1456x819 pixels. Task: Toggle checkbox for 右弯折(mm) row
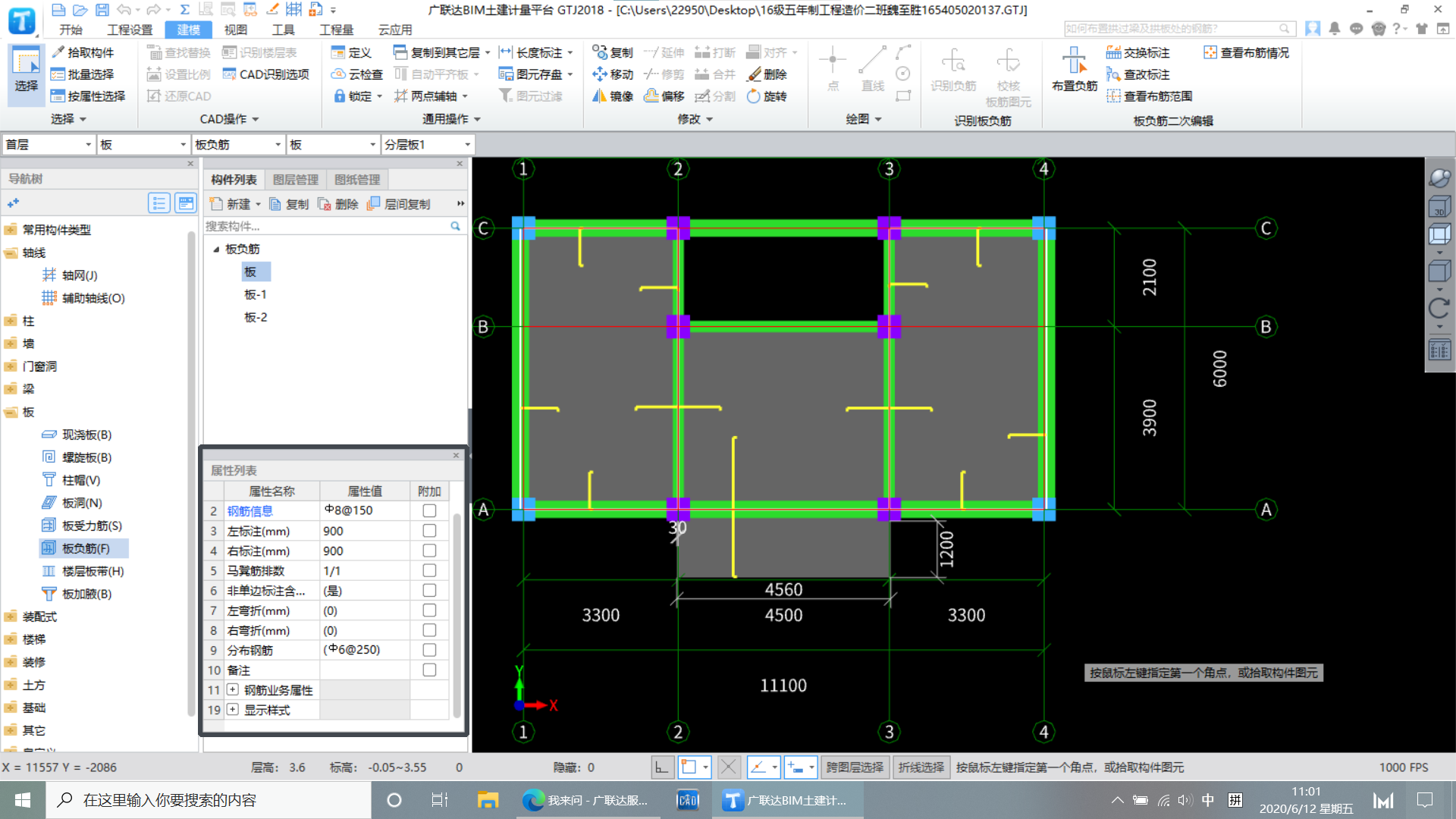(x=429, y=630)
